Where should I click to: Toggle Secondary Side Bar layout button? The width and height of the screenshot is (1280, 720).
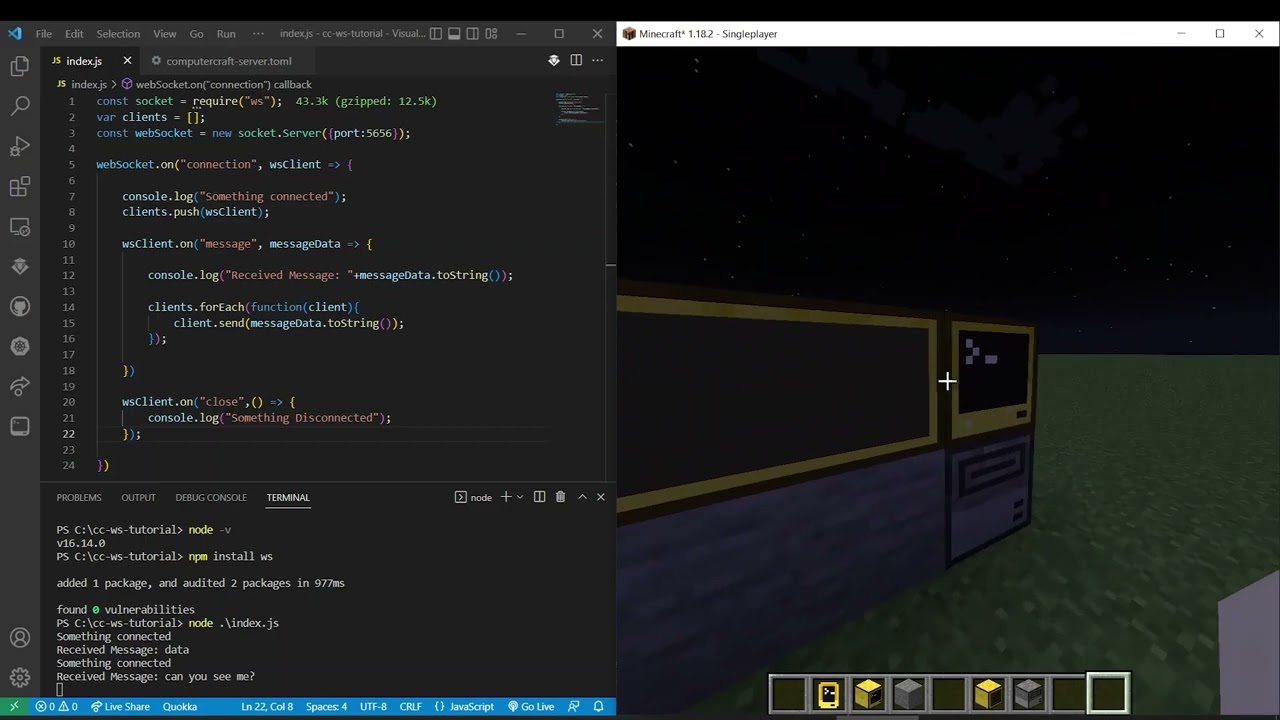pos(472,33)
